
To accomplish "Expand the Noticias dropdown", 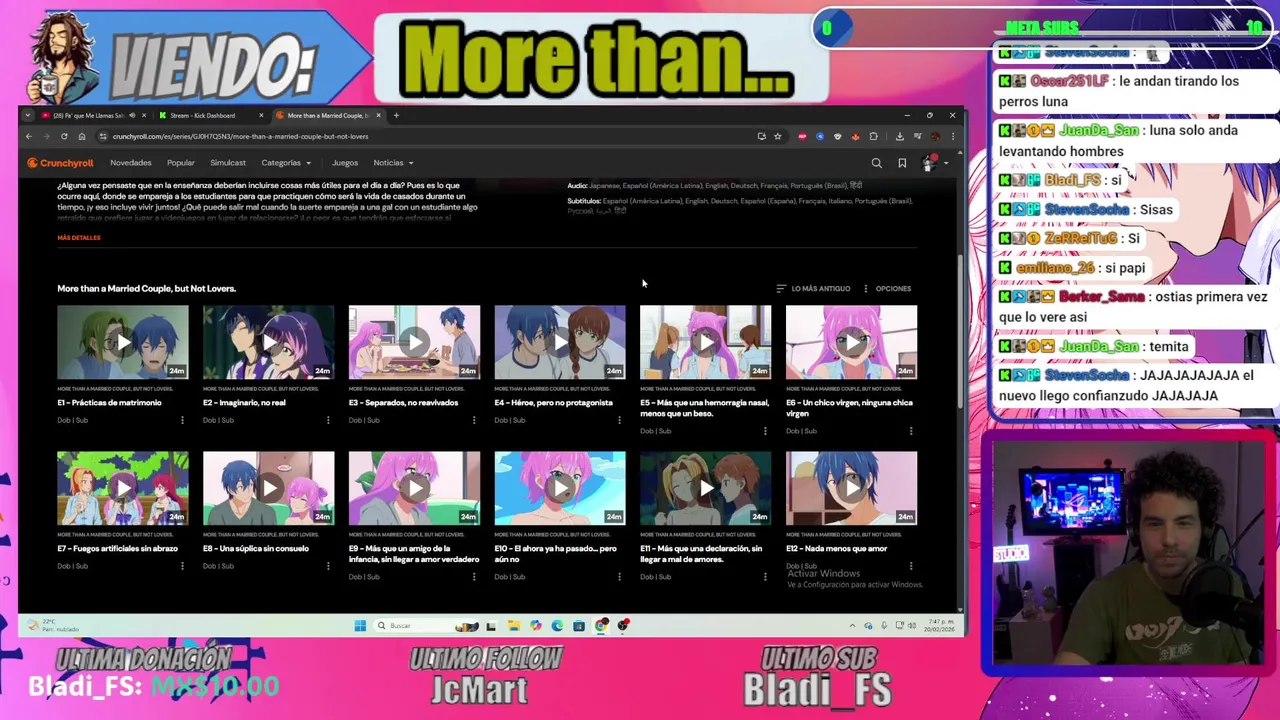I will tap(393, 163).
